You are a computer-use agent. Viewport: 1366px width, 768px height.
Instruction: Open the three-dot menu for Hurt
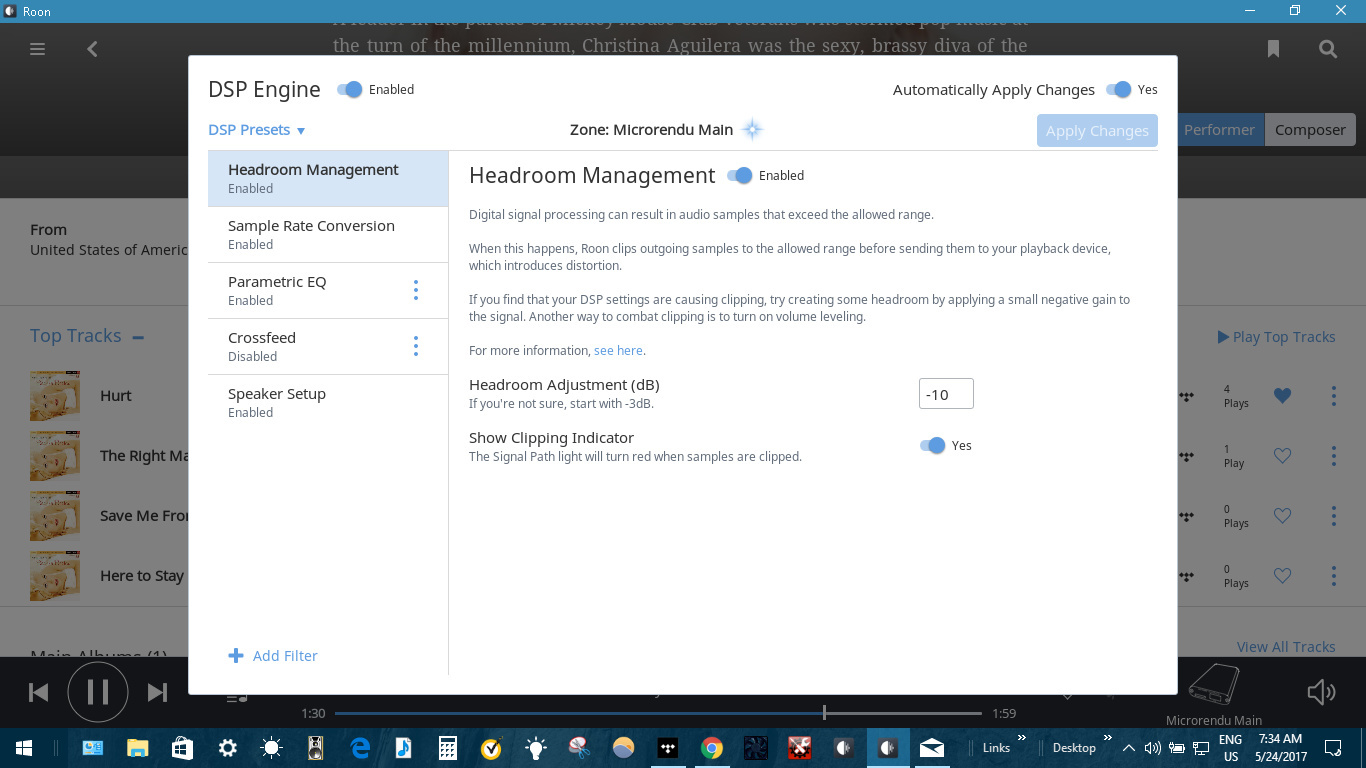(x=1333, y=396)
